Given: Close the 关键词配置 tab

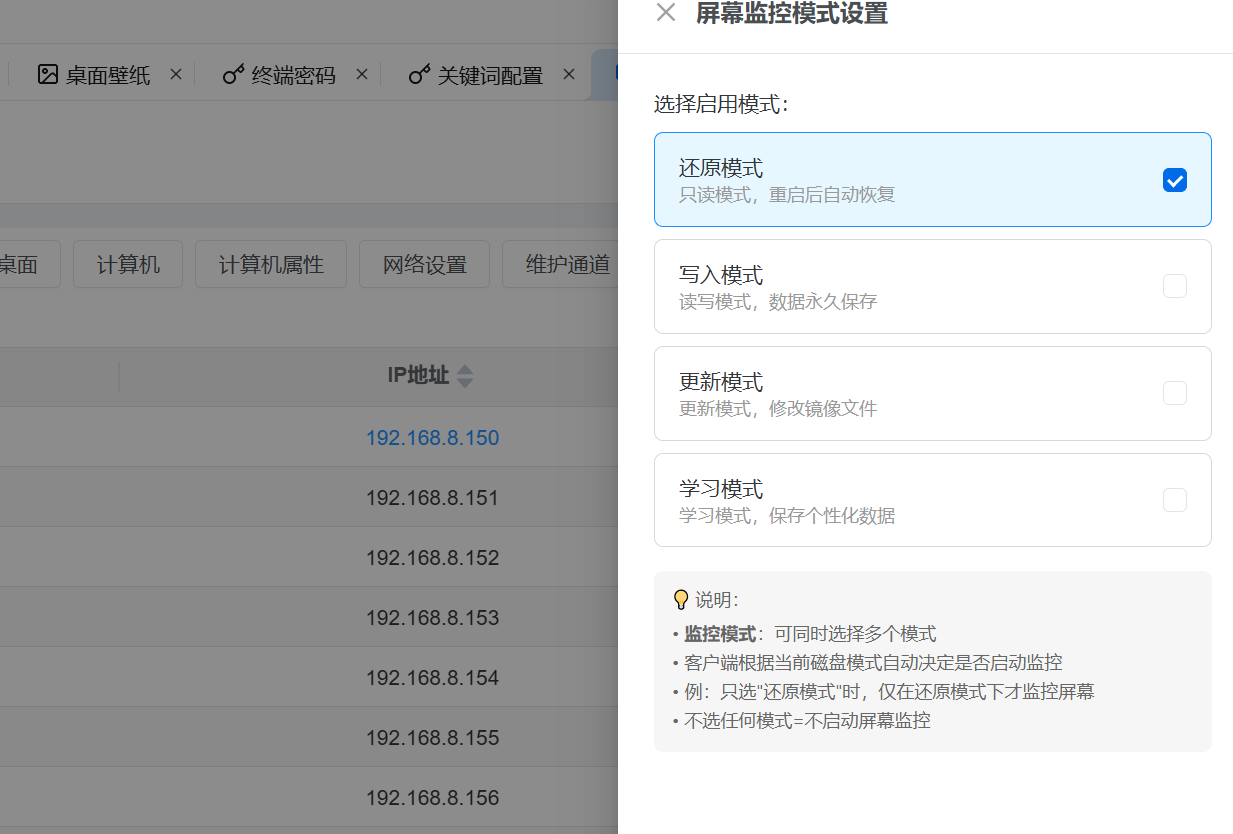Looking at the screenshot, I should point(569,74).
